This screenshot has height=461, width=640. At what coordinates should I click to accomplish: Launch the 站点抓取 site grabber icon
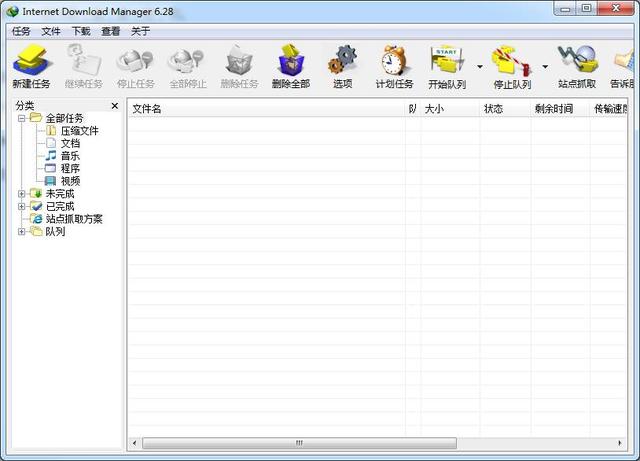(x=577, y=66)
